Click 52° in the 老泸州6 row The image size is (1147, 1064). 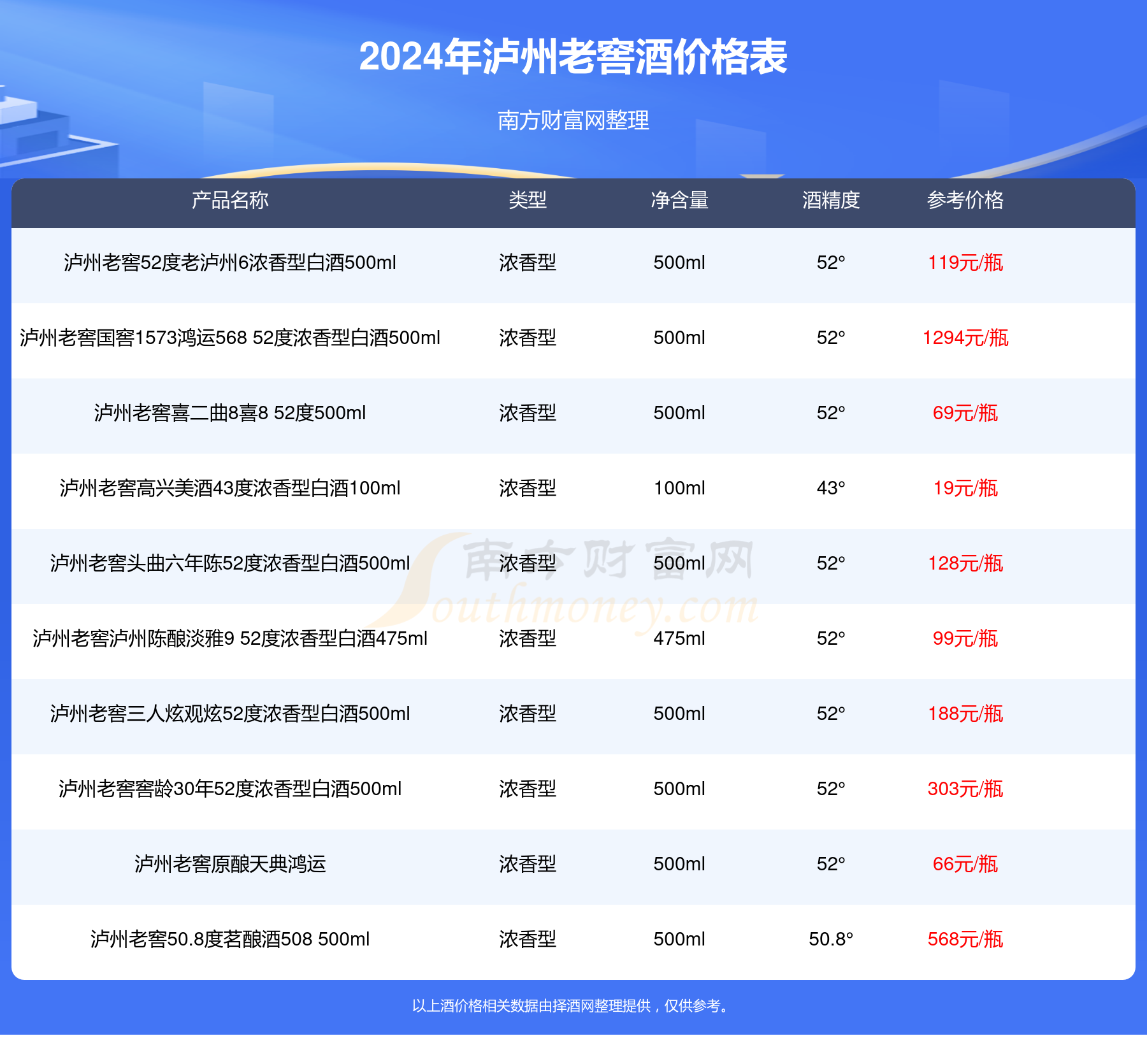point(831,262)
